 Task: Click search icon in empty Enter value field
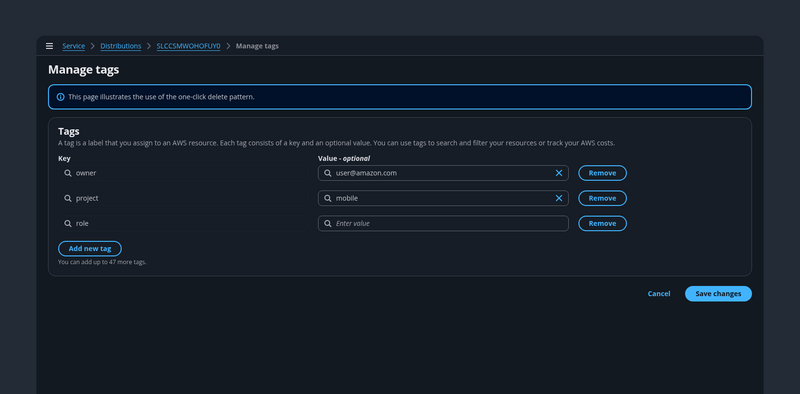328,224
